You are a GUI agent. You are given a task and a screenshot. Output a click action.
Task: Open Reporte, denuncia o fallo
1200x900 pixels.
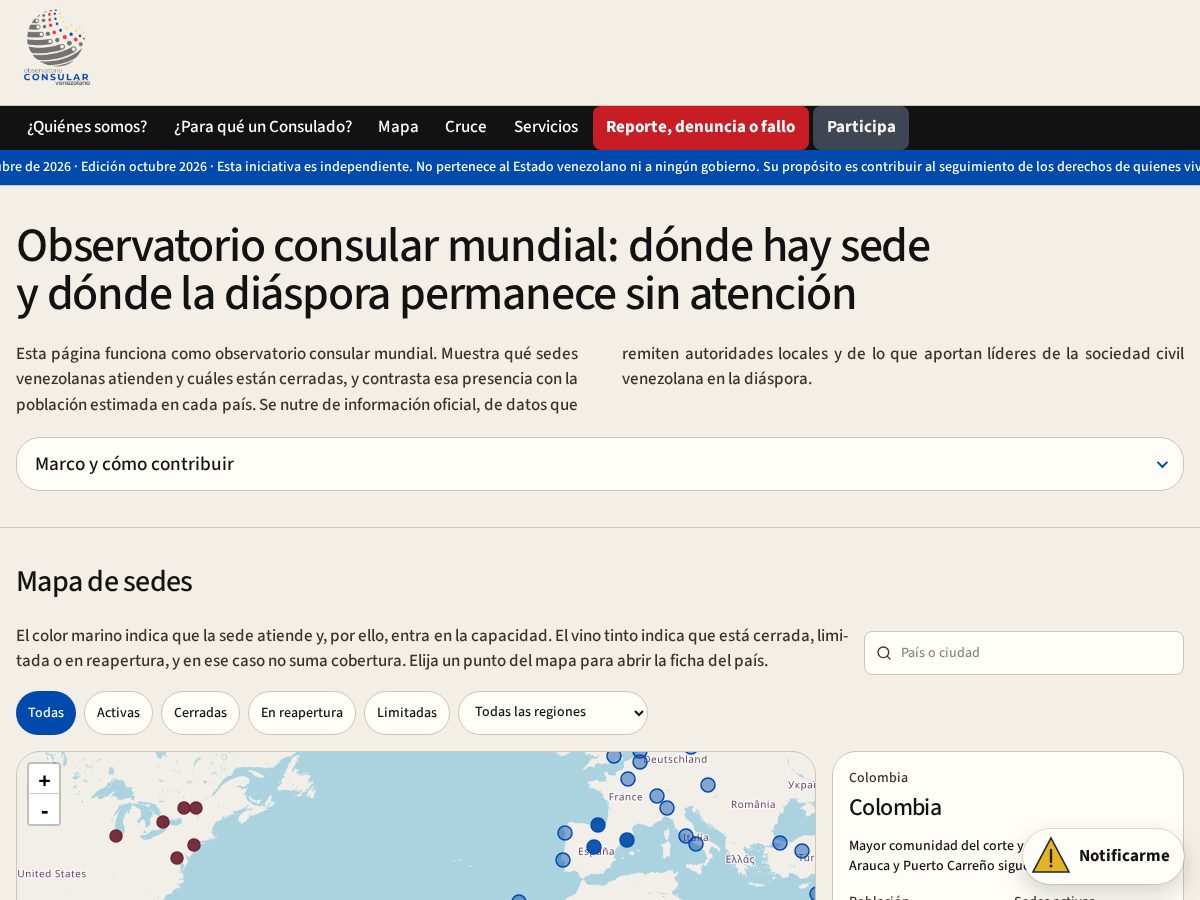click(x=701, y=127)
